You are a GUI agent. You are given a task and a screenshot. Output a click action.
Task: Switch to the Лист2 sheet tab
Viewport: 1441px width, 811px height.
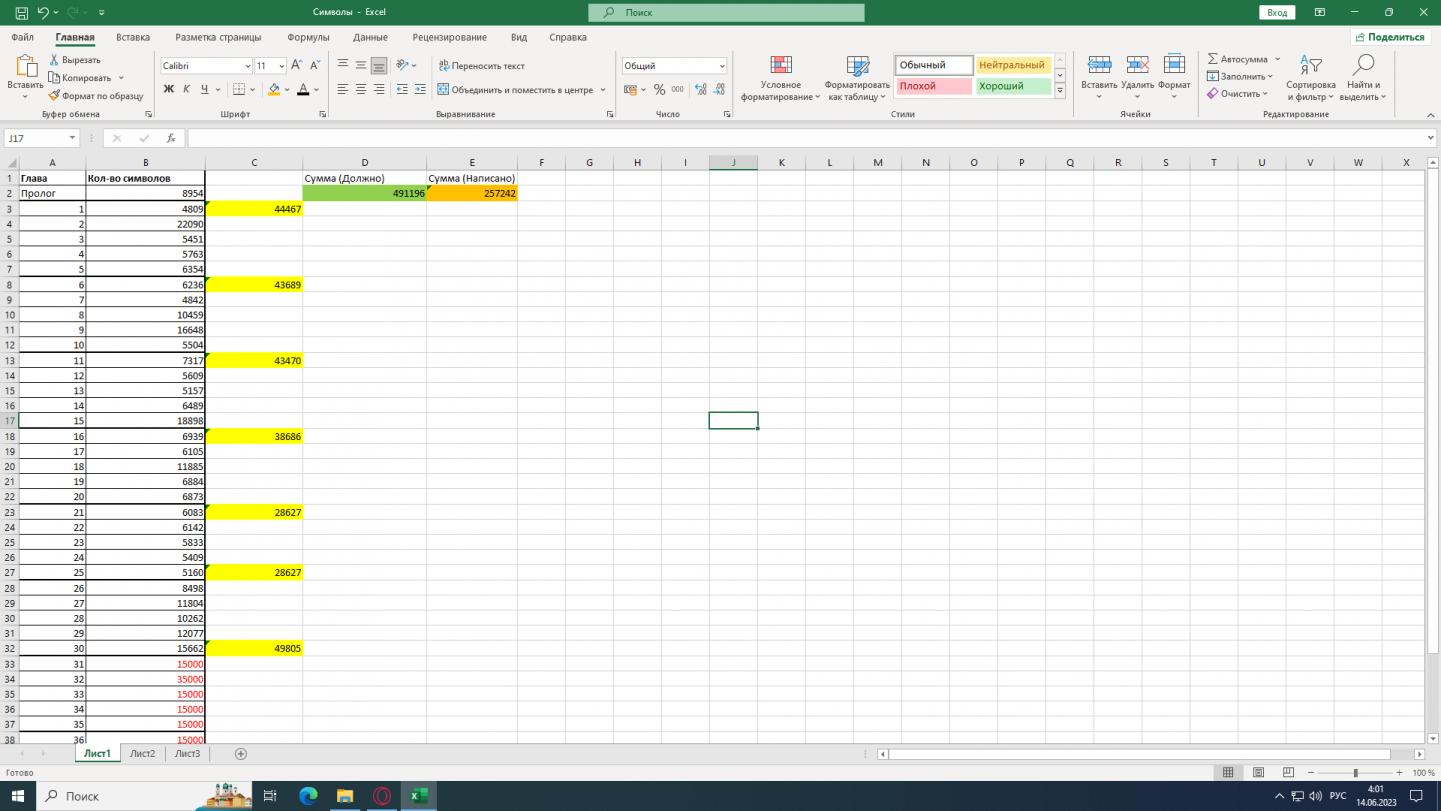click(x=142, y=754)
